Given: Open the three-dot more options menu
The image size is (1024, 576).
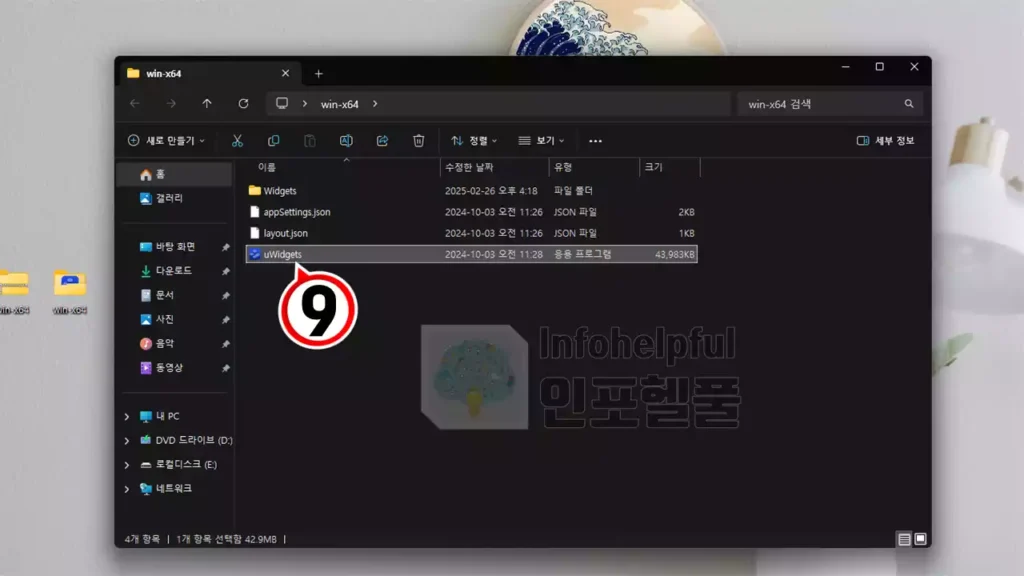Looking at the screenshot, I should click(595, 141).
